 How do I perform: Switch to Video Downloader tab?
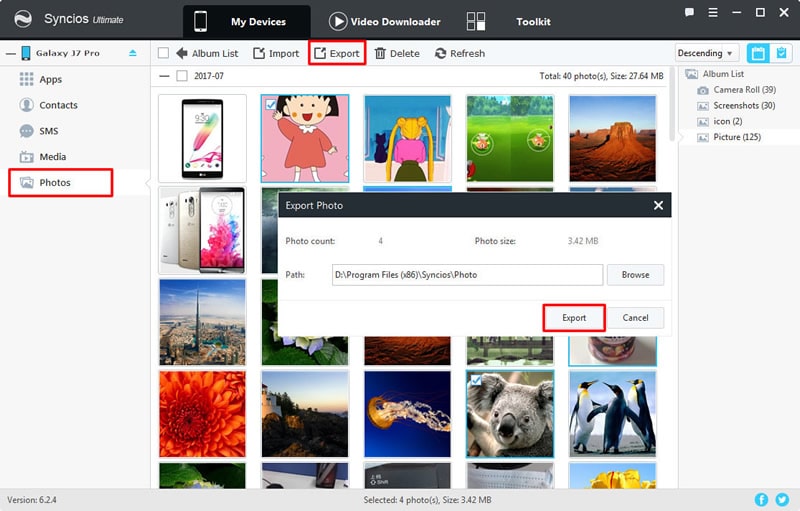tap(385, 21)
